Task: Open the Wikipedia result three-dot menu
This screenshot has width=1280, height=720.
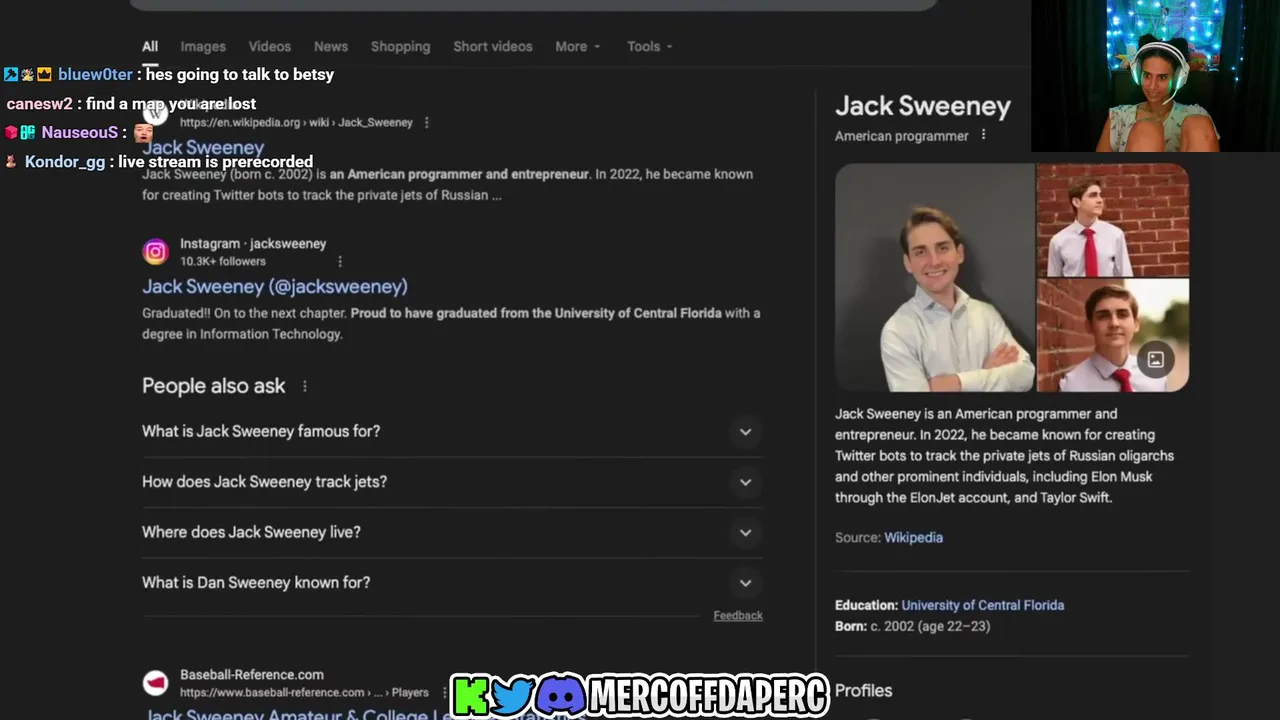Action: (426, 123)
